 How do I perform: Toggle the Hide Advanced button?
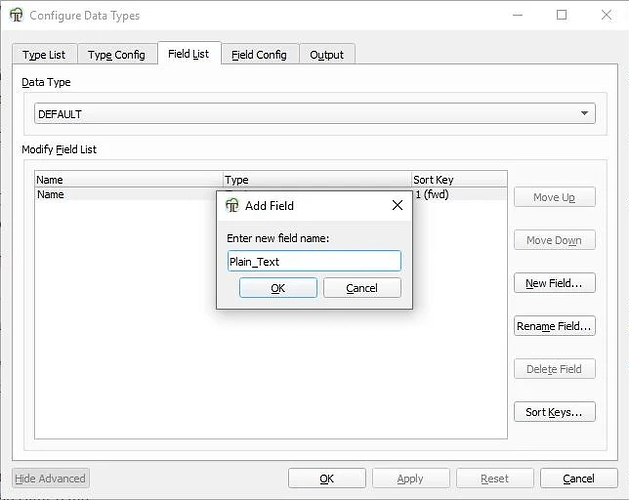point(52,479)
